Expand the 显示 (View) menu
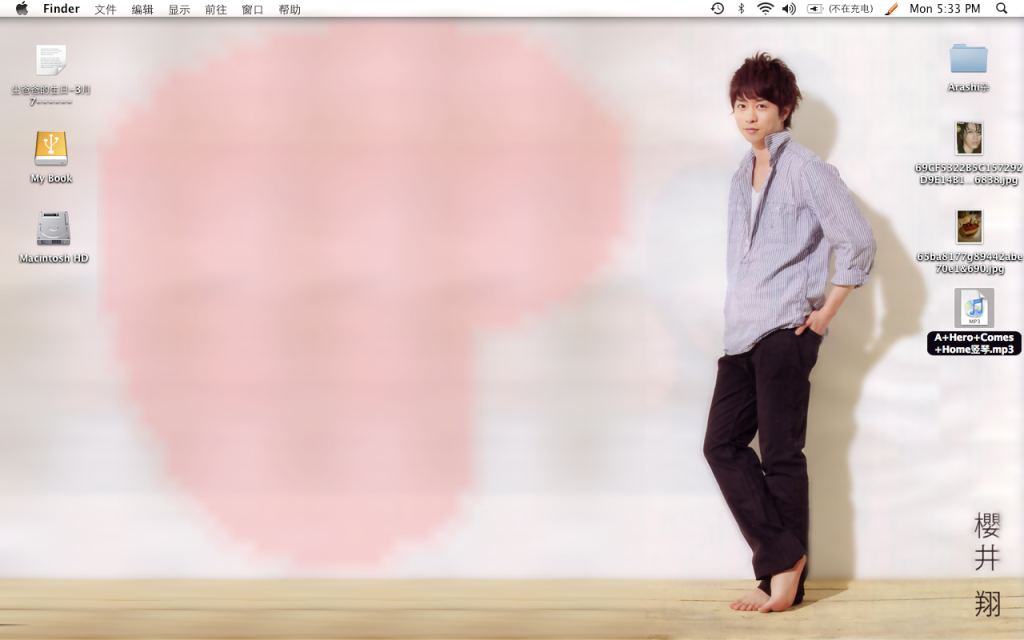Screen dimensions: 1024x640 (x=179, y=9)
